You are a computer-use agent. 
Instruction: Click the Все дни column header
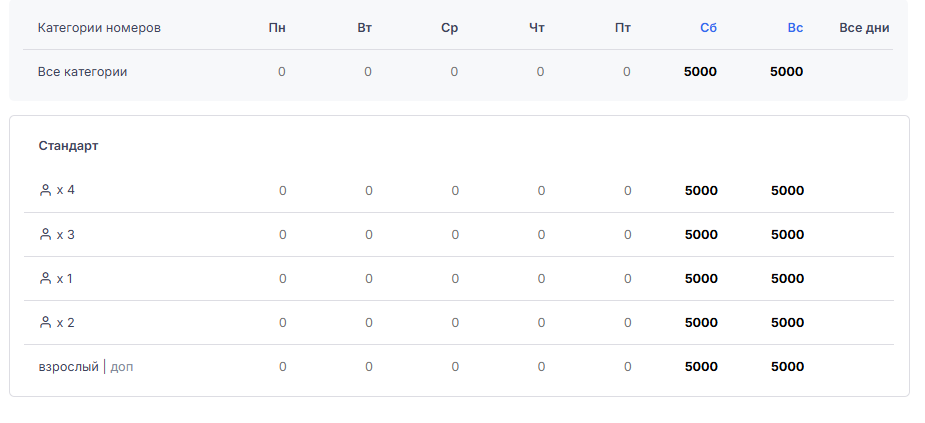click(x=864, y=28)
